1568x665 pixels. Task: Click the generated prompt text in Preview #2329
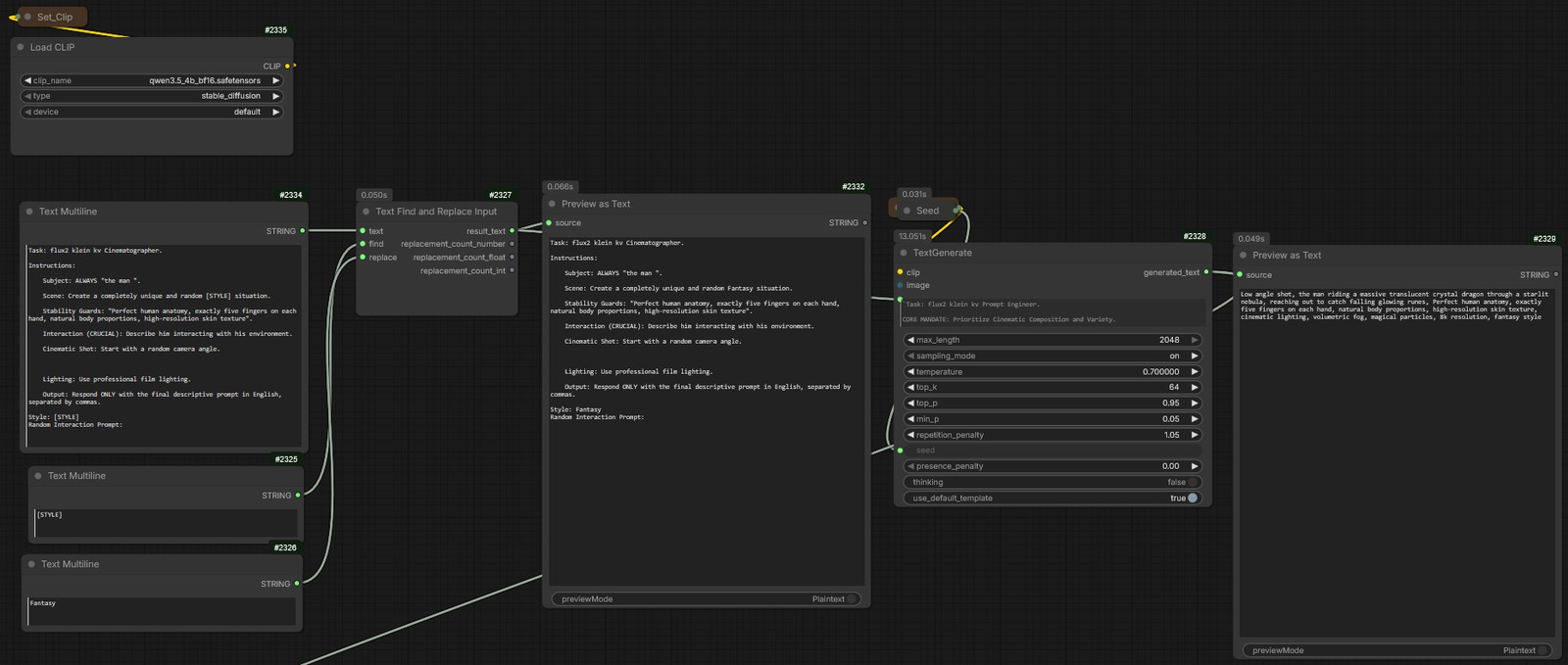tap(1395, 306)
